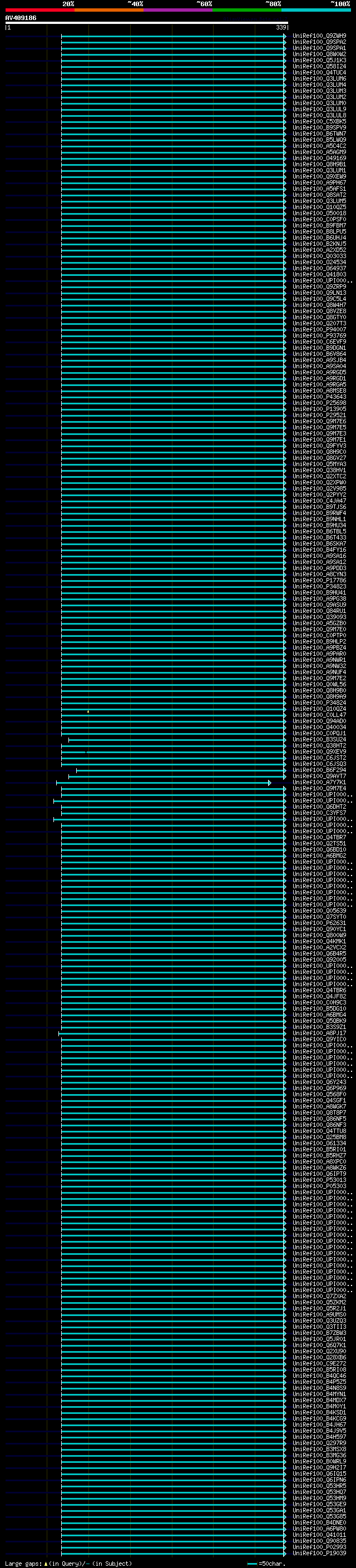The image size is (356, 1568).
Task: Click hit label UniRef100_Q8SAT2
Action: [319, 195]
